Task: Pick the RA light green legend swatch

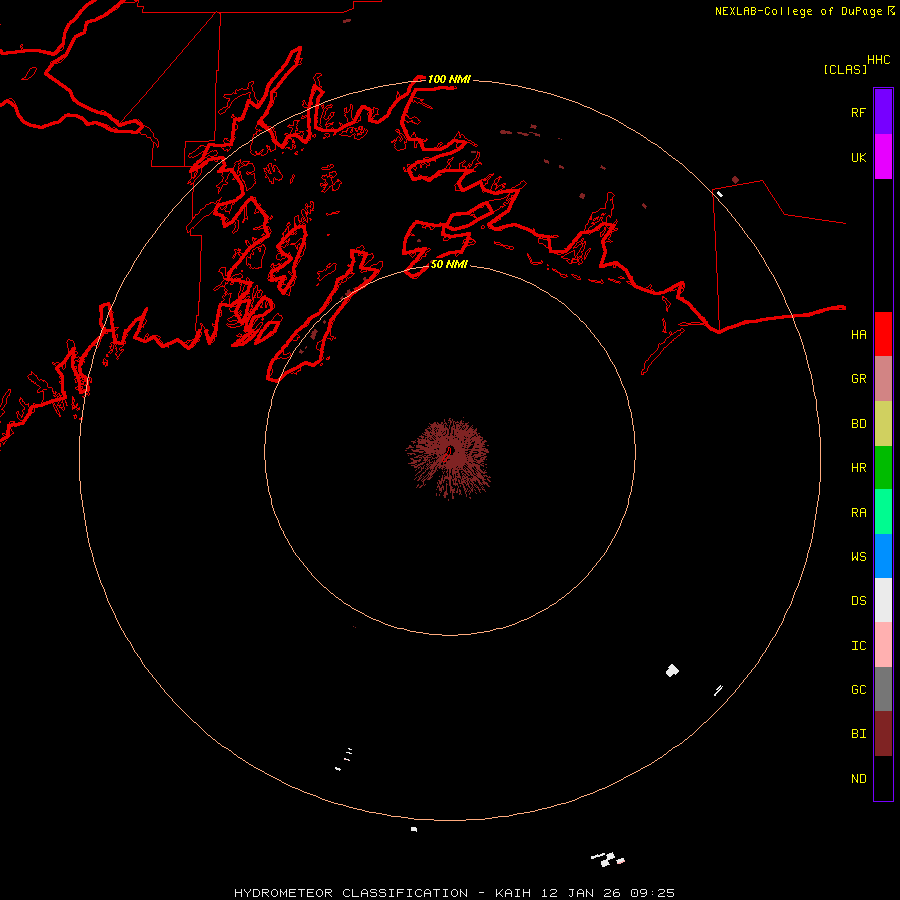Action: (x=883, y=512)
